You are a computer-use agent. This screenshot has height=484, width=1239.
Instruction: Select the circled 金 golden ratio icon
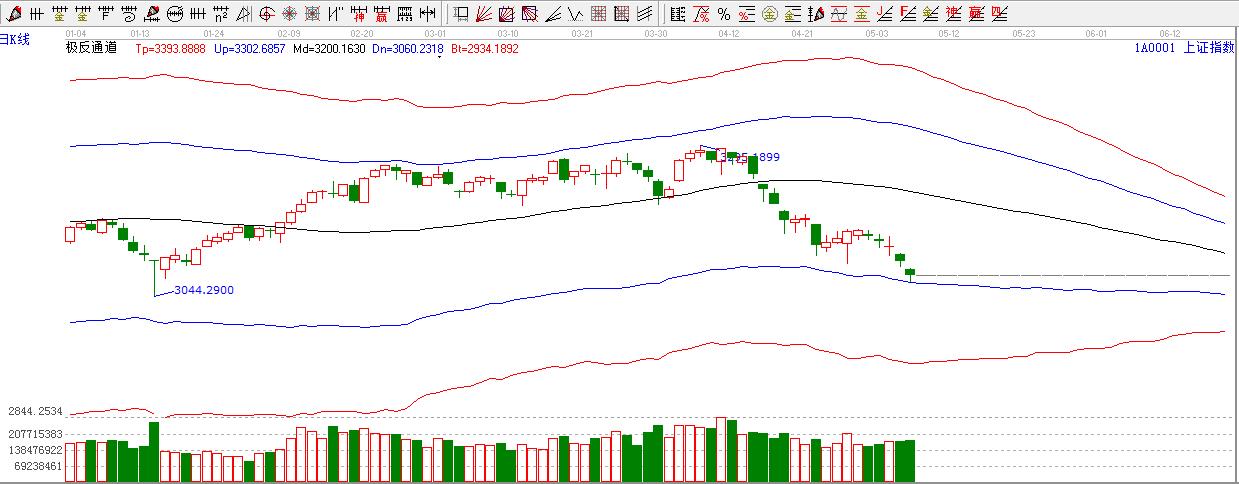(769, 14)
